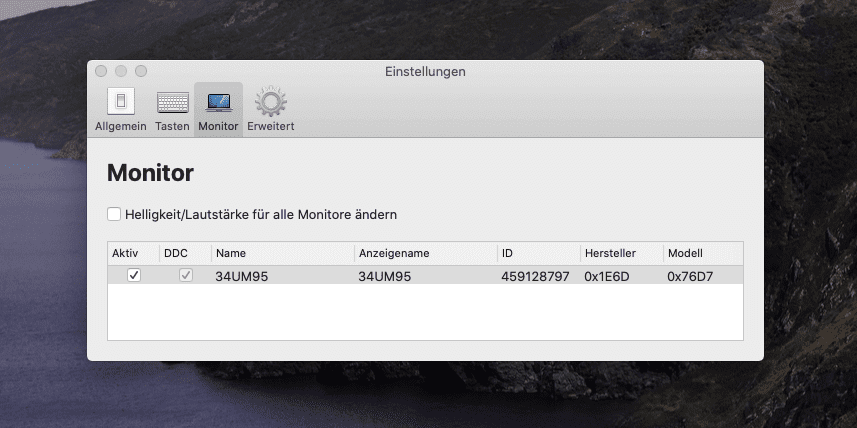Click the DDC column header
857x428 pixels.
click(185, 254)
